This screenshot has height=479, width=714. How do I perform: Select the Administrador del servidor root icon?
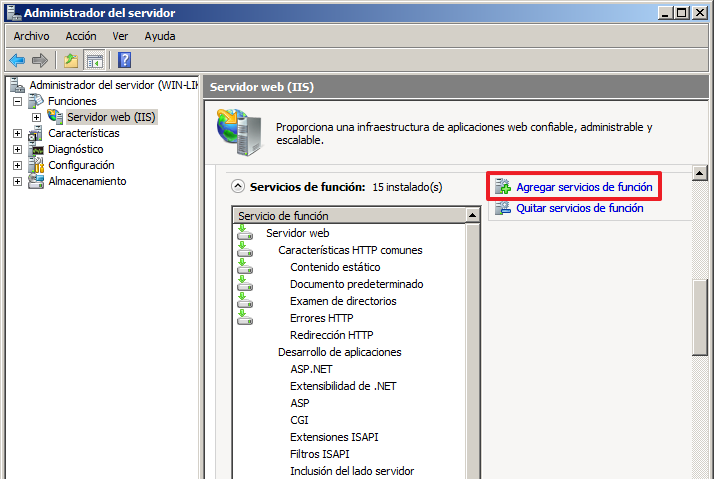pyautogui.click(x=17, y=85)
